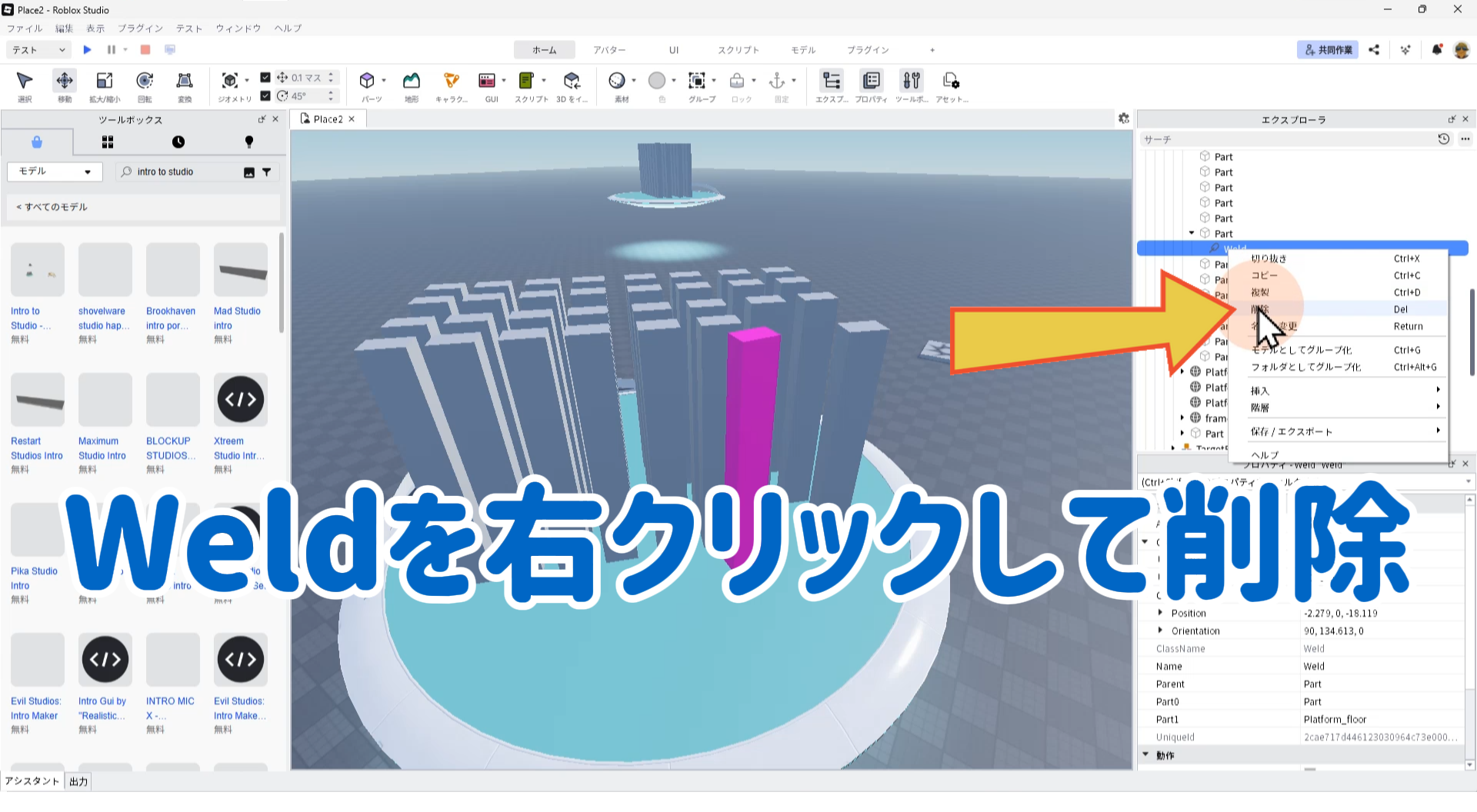Image resolution: width=1477 pixels, height=812 pixels.
Task: Toggle the 0.1 マス move snap checkbox
Action: pos(265,78)
